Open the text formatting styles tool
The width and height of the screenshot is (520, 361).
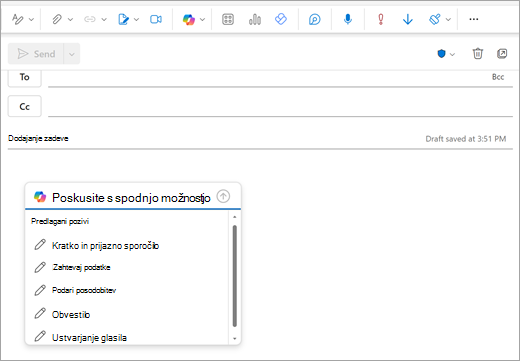pos(17,19)
